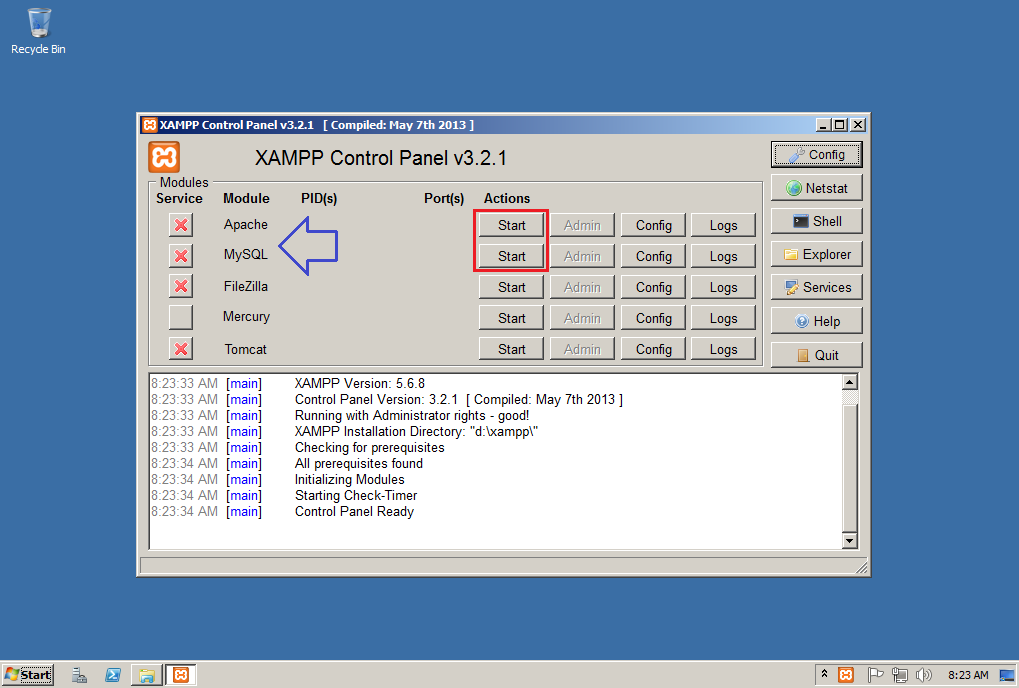The height and width of the screenshot is (688, 1019).
Task: Open the Shell from the side panel
Action: click(x=816, y=220)
